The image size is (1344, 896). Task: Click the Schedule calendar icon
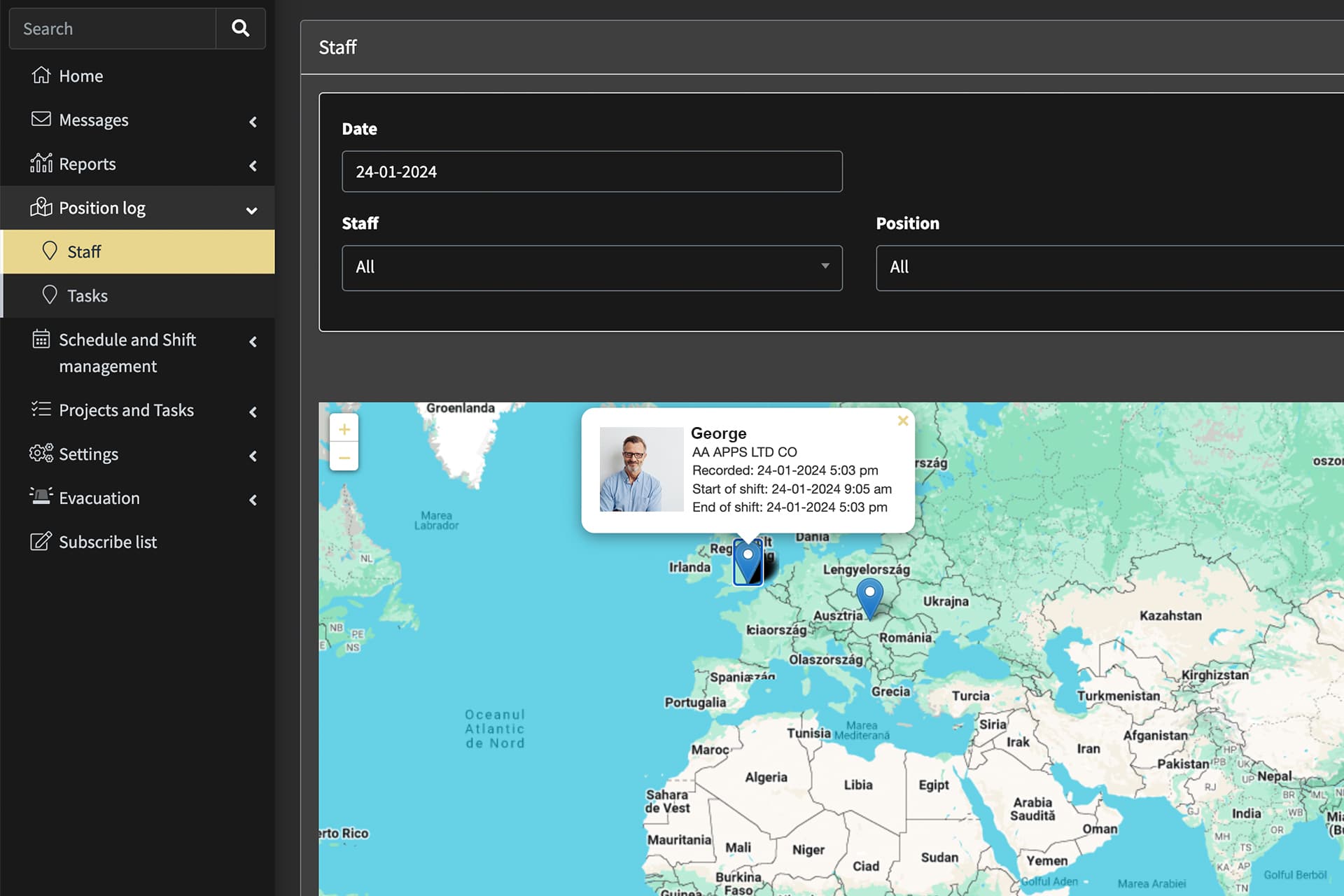pyautogui.click(x=41, y=339)
